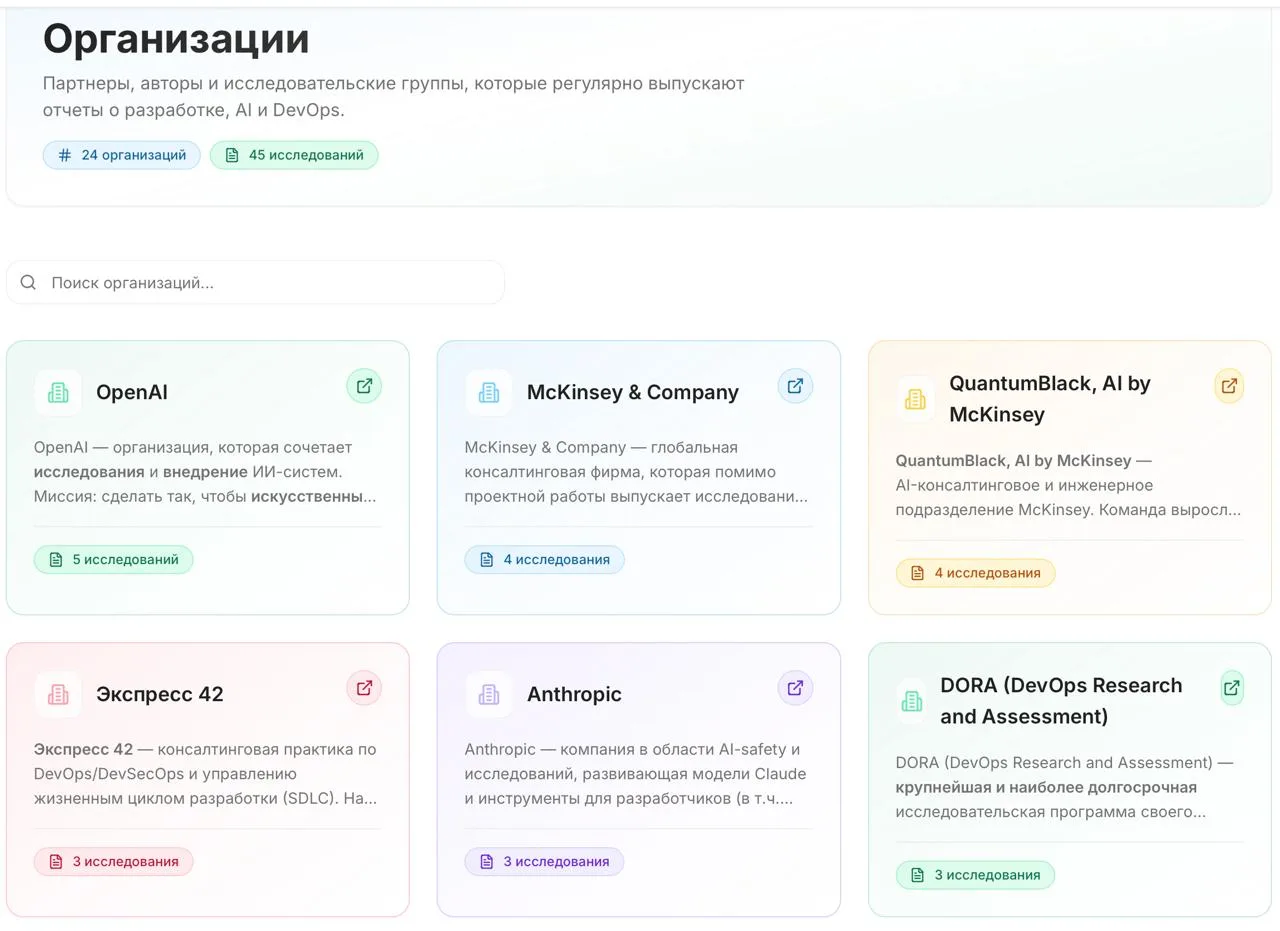
Task: Click the McKinsey & Company card description text
Action: (638, 472)
